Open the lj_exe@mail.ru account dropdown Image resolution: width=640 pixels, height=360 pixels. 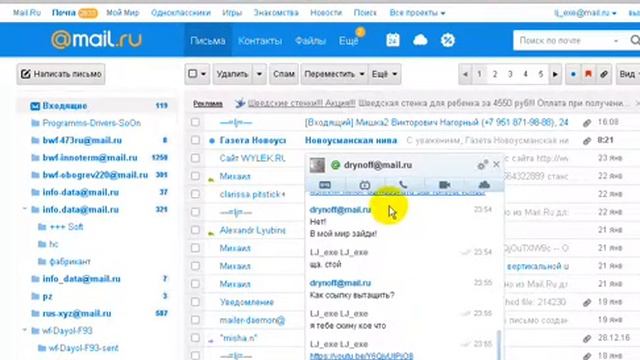coord(585,13)
